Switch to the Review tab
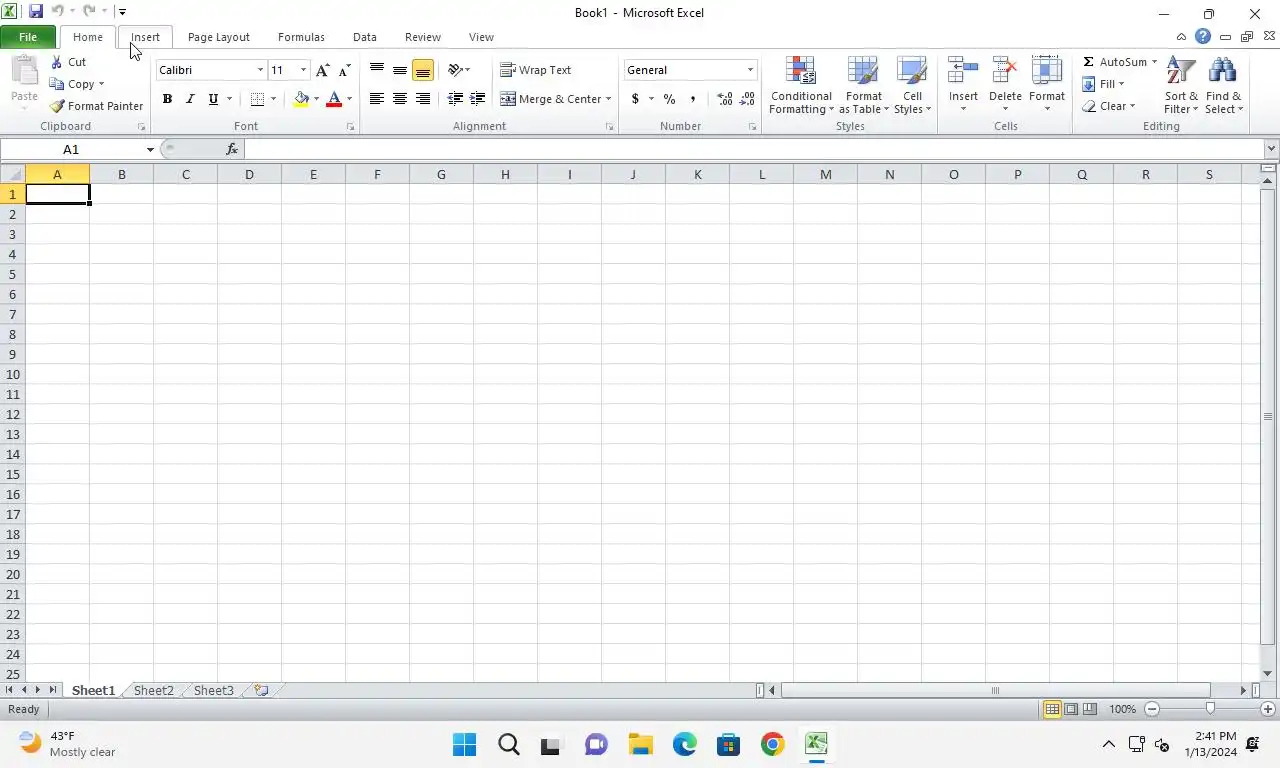 pos(423,37)
